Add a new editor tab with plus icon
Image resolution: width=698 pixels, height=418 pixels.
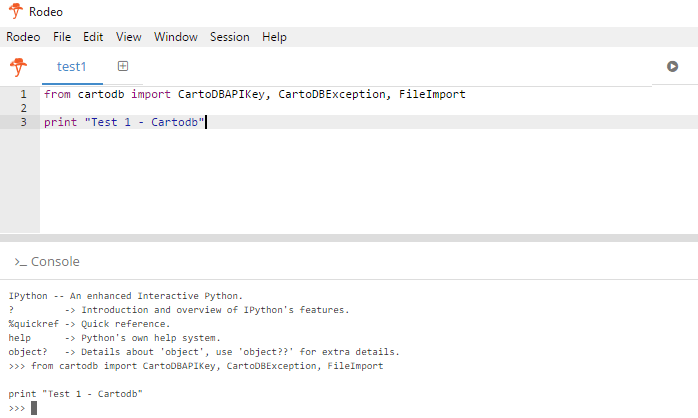click(123, 66)
